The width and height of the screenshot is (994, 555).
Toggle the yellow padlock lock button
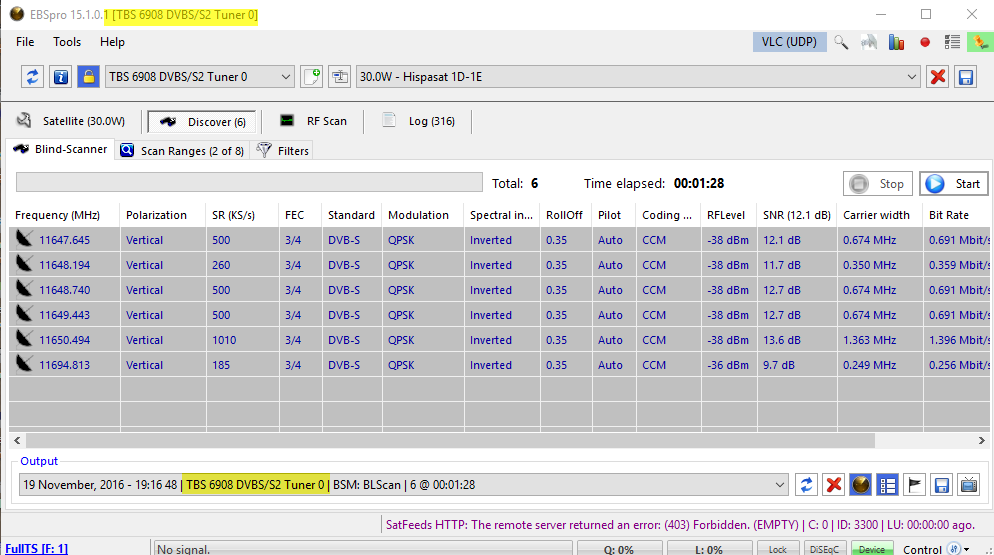point(88,77)
